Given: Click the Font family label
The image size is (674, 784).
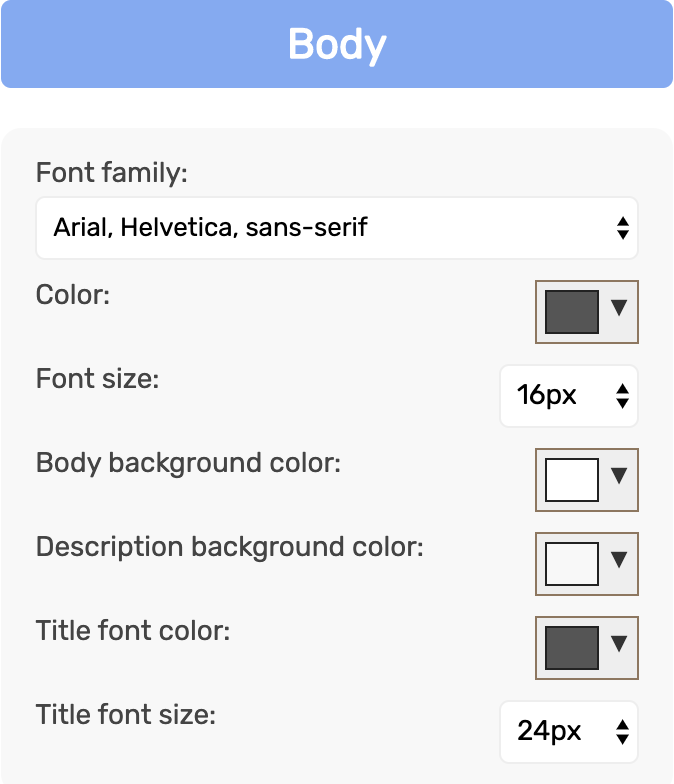Looking at the screenshot, I should tap(112, 173).
